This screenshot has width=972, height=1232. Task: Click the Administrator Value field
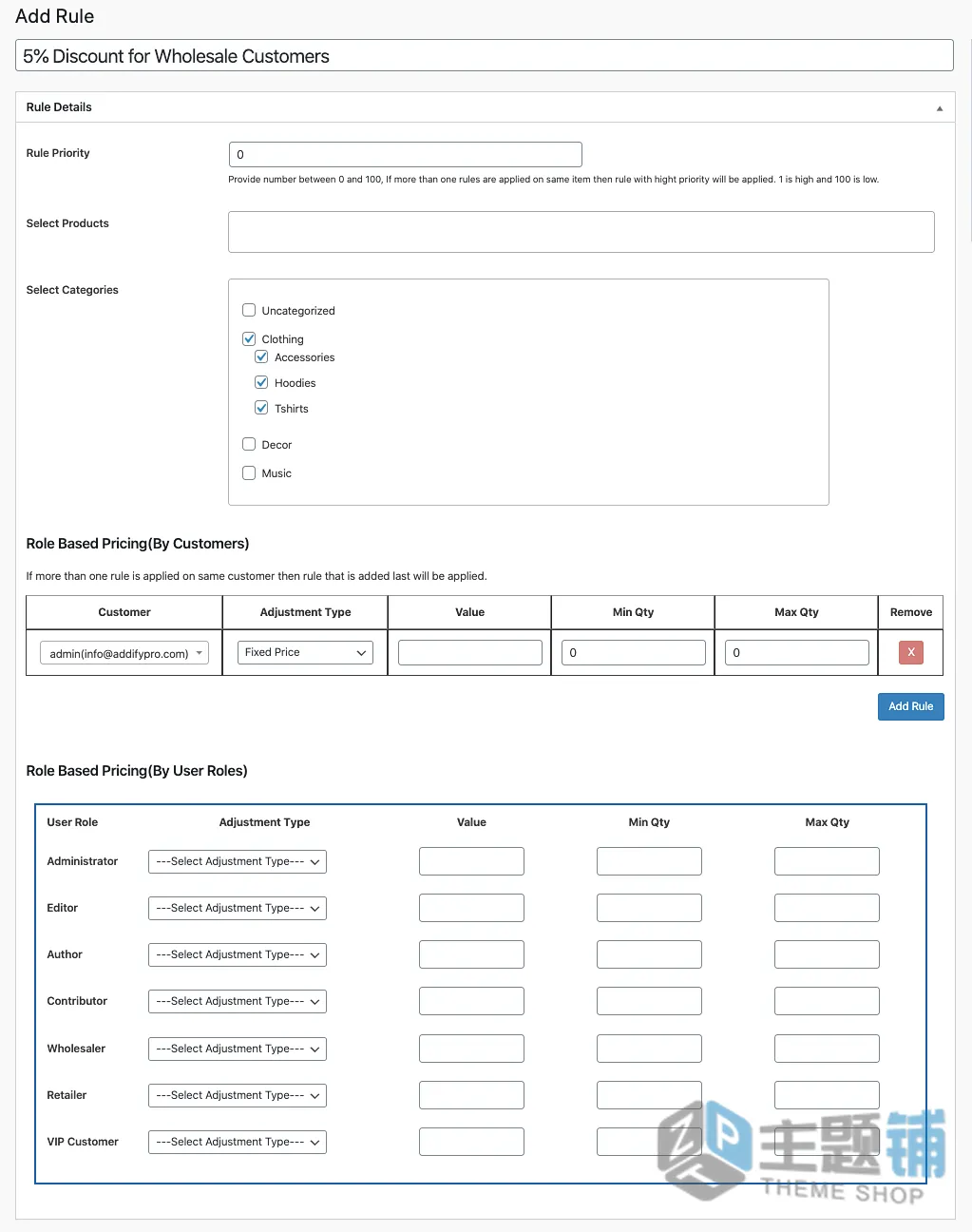[471, 861]
